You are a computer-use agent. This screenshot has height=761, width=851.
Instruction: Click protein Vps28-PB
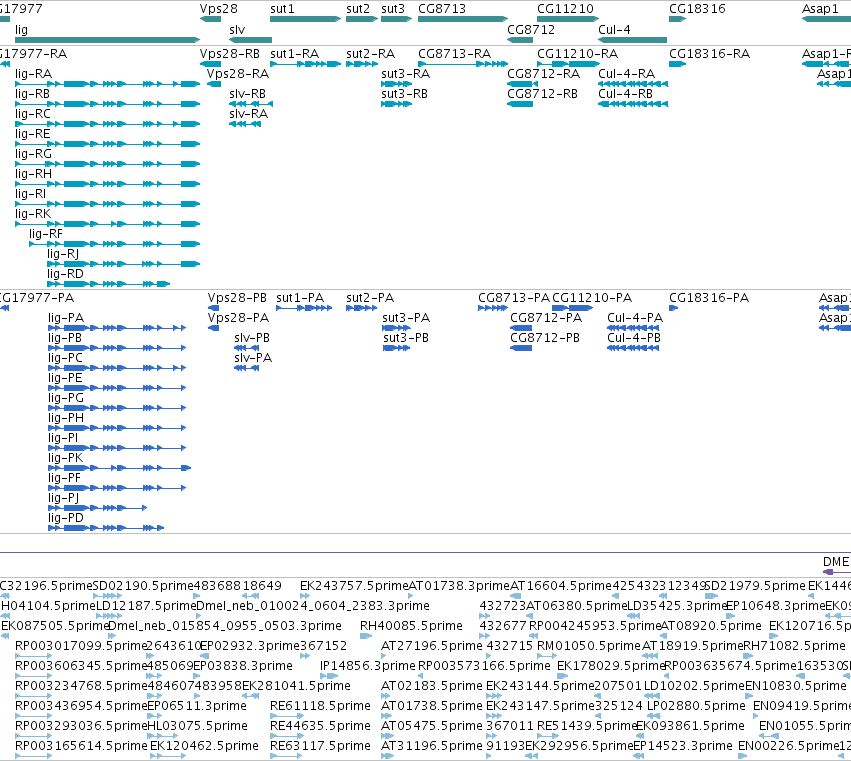coord(213,308)
